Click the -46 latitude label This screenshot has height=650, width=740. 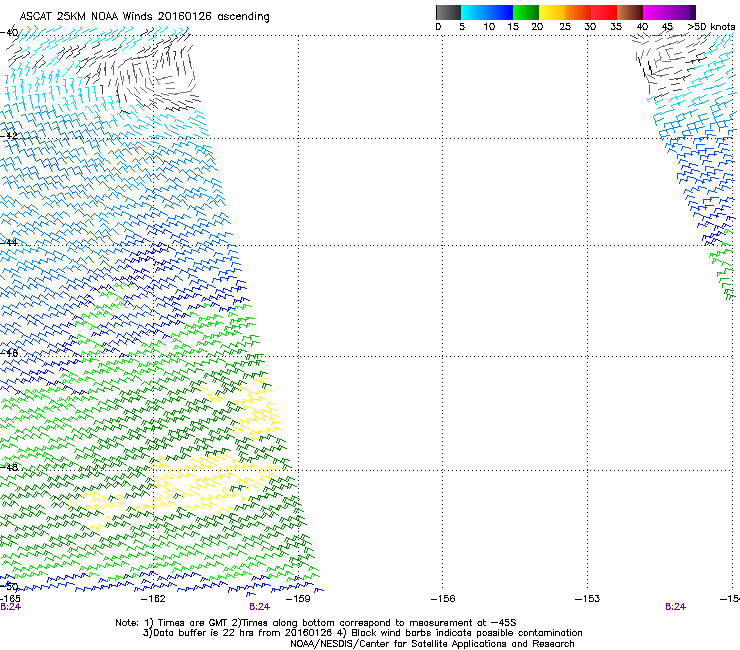pos(9,353)
